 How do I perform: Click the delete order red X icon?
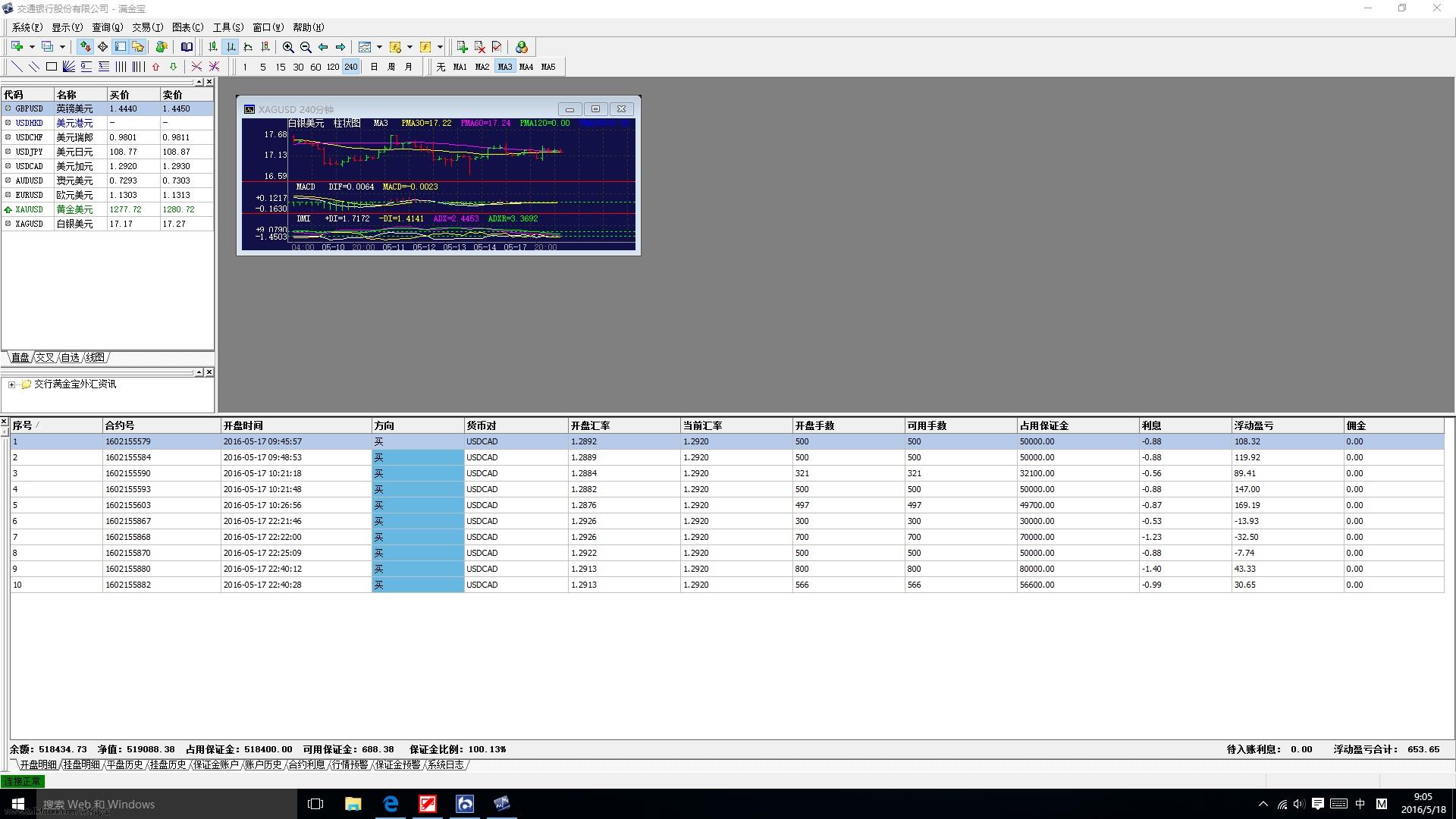coord(479,47)
